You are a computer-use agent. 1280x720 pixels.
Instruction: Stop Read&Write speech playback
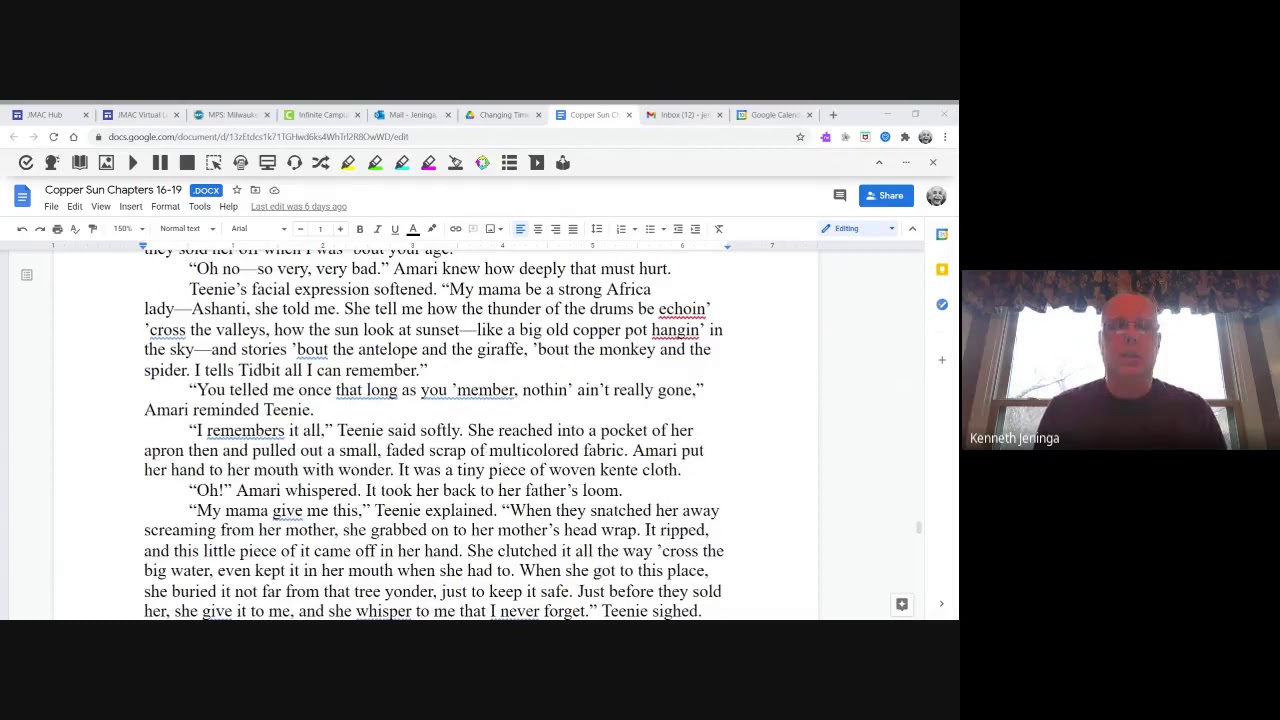187,163
